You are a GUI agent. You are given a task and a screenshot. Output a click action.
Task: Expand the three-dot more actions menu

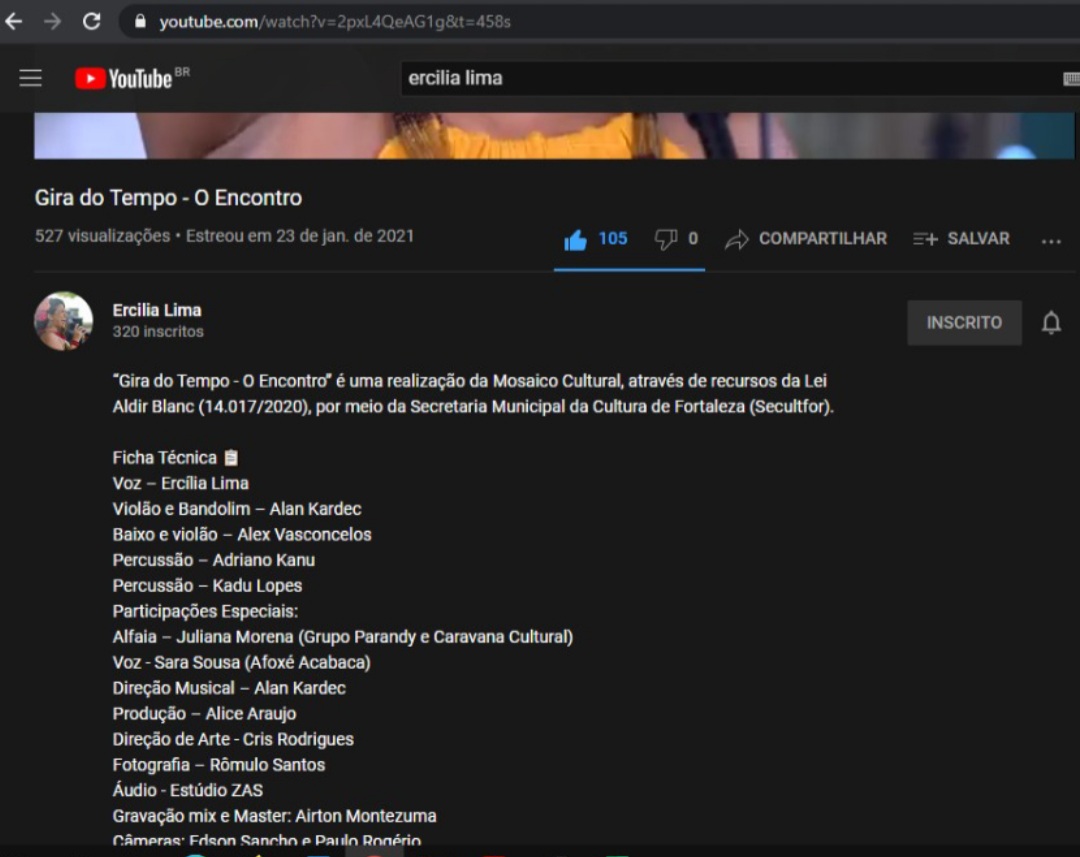coord(1051,240)
